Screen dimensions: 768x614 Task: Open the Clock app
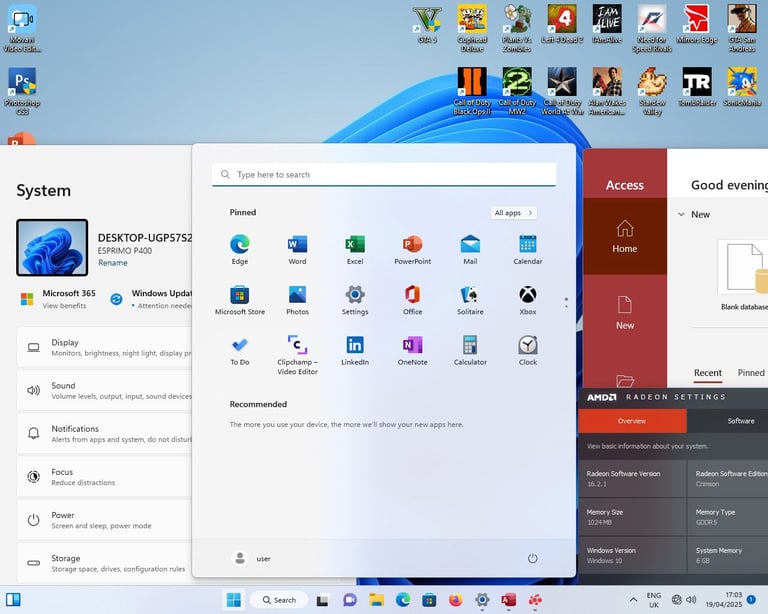pos(528,350)
